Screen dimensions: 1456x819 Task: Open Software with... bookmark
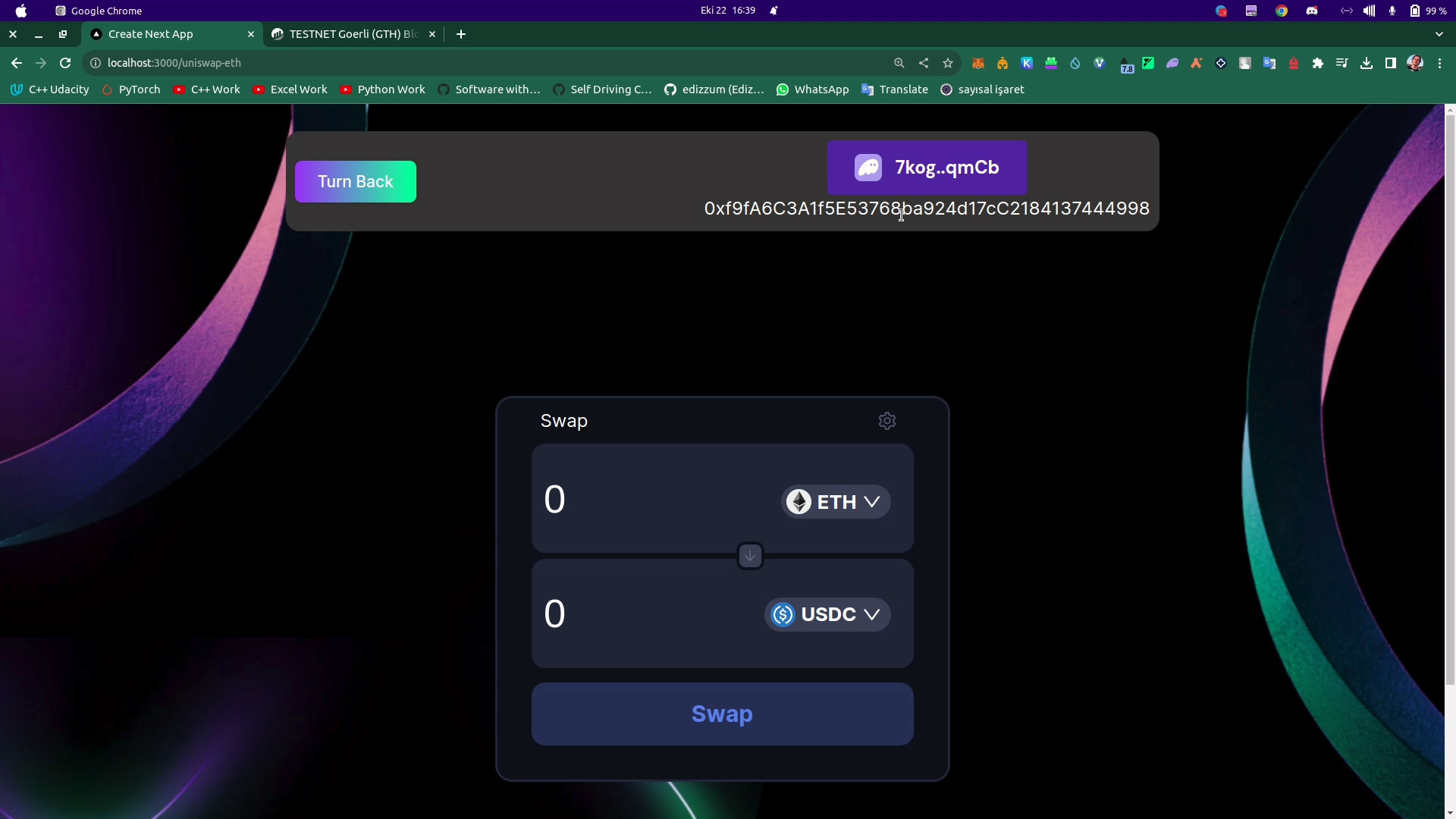pos(490,89)
